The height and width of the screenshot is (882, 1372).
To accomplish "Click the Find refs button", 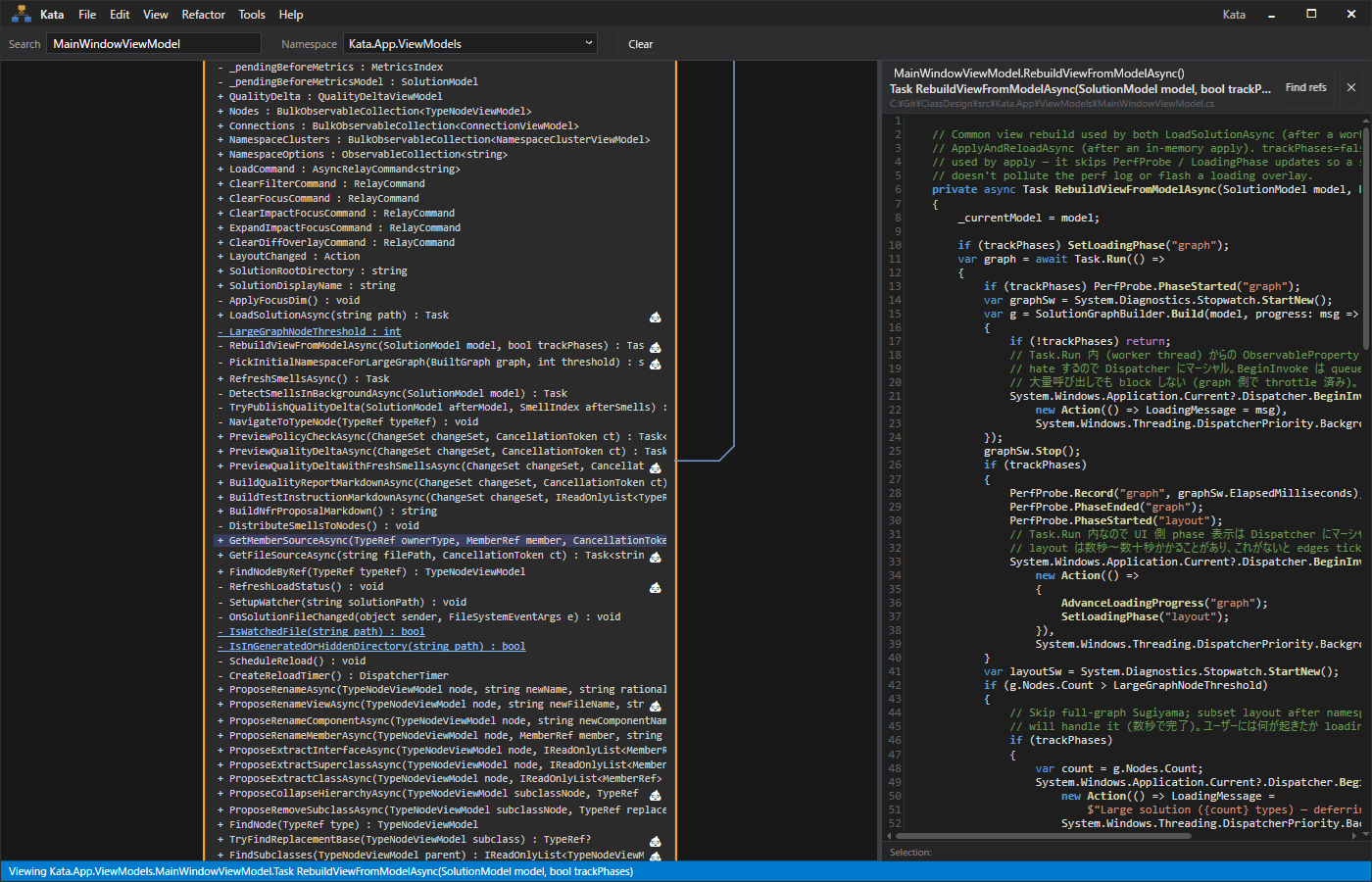I will pyautogui.click(x=1305, y=87).
